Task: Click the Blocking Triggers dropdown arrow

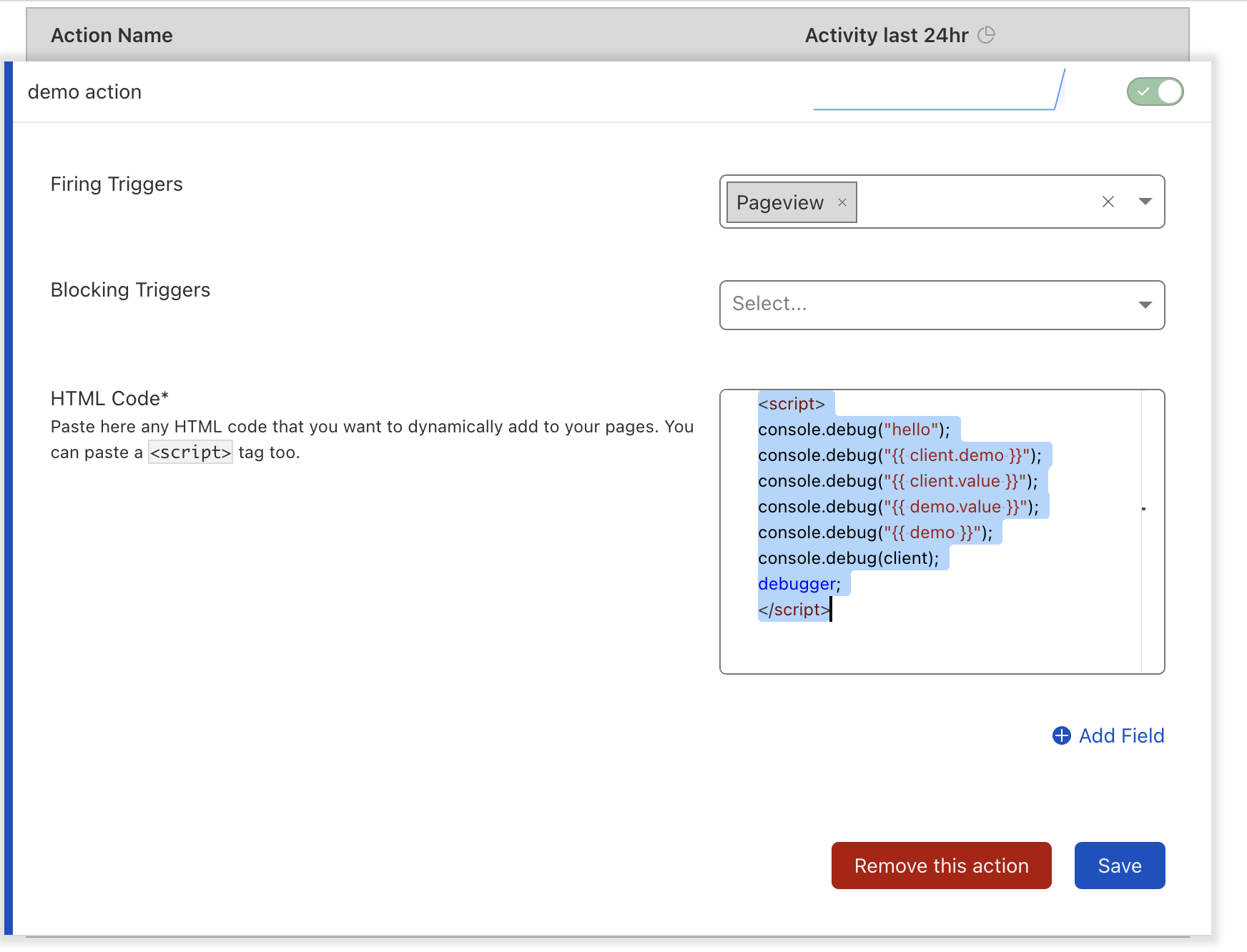Action: click(x=1145, y=305)
